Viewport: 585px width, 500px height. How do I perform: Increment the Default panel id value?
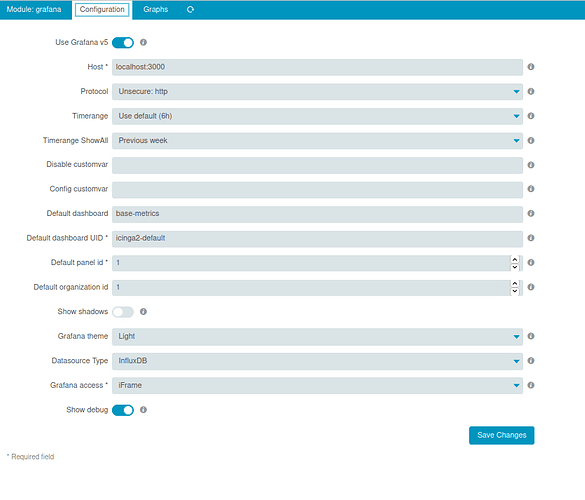515,259
